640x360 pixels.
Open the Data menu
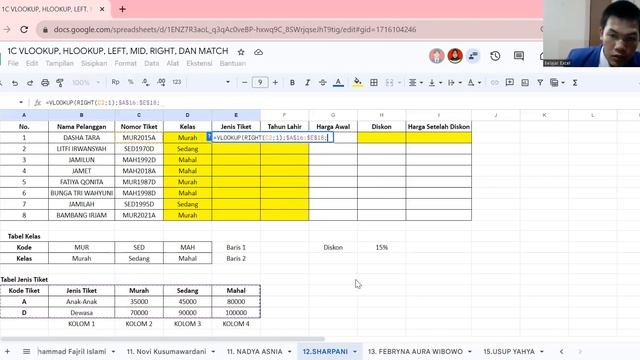pyautogui.click(x=151, y=63)
